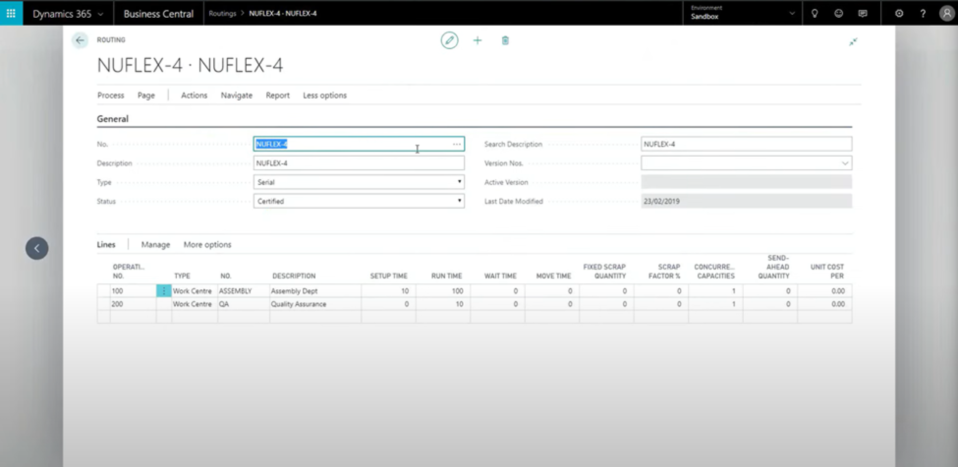
Task: Click the ellipsis lookup in the No. field
Action: coord(457,144)
